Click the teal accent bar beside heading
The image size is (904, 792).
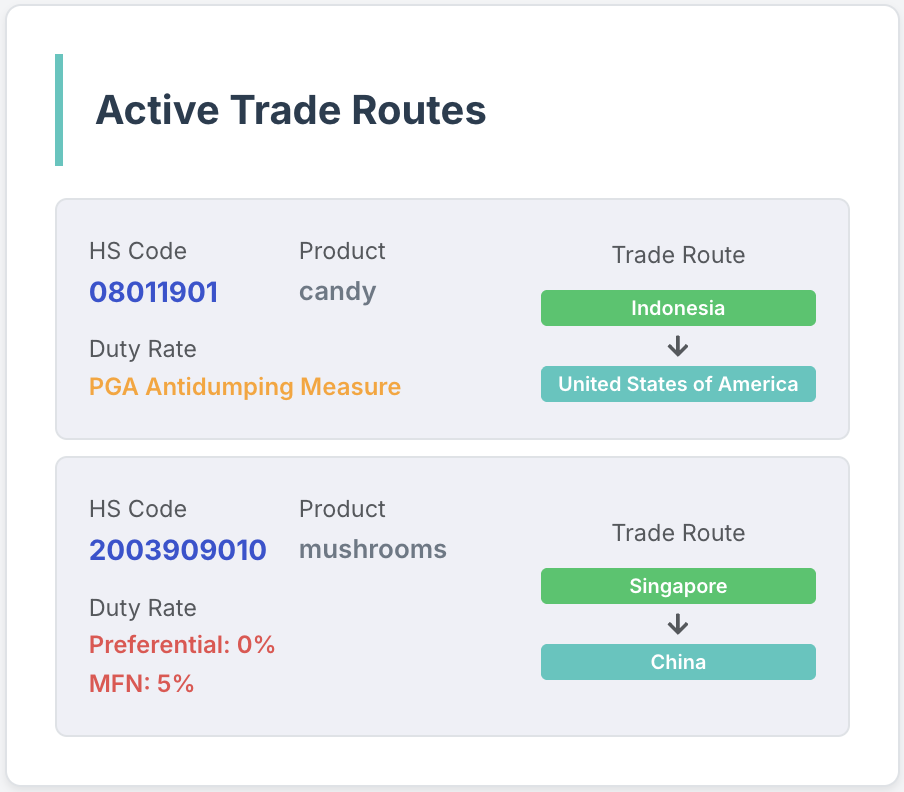click(59, 110)
